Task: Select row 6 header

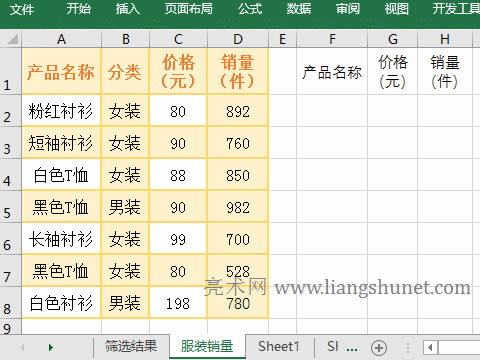Action: click(x=11, y=238)
